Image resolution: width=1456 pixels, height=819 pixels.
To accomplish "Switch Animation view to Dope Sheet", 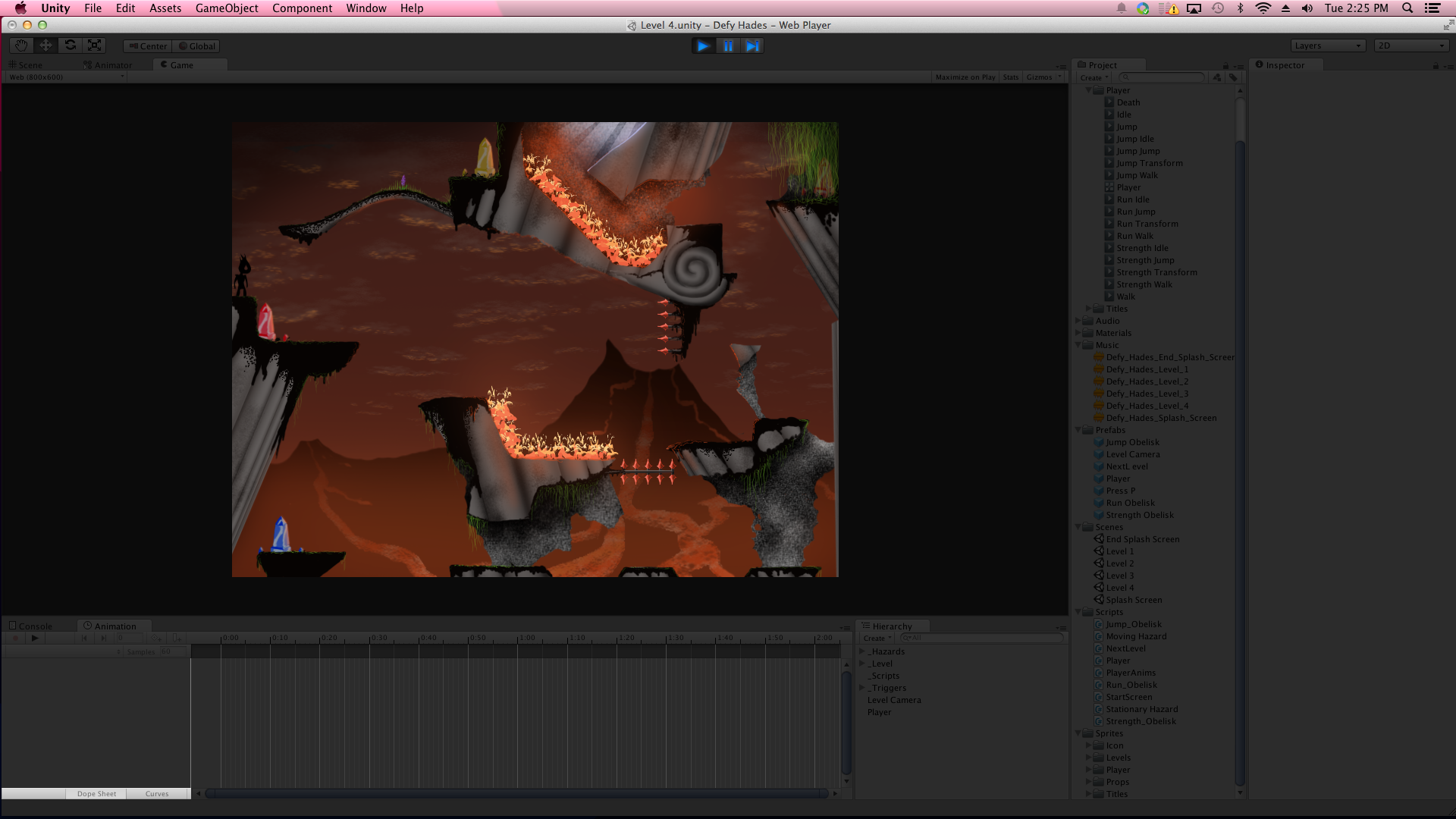I will point(96,794).
